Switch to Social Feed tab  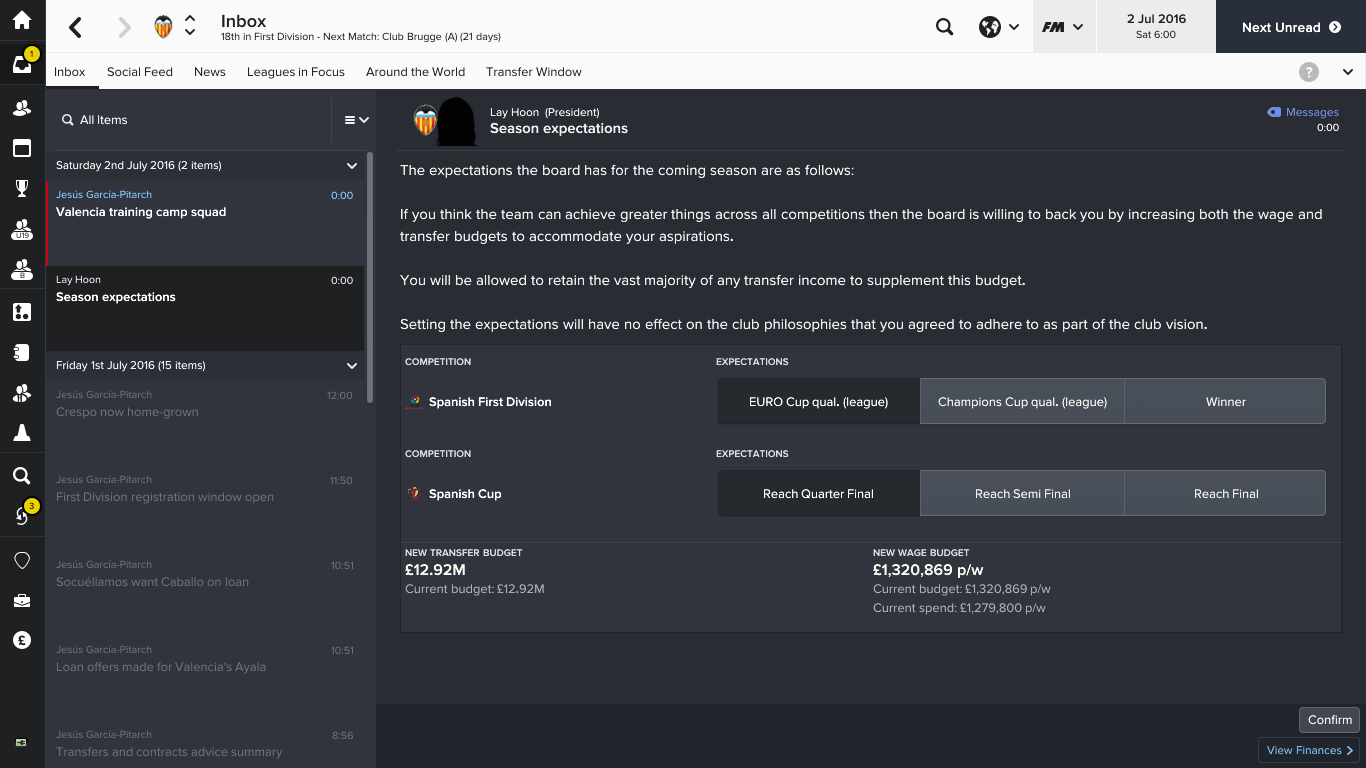point(140,72)
